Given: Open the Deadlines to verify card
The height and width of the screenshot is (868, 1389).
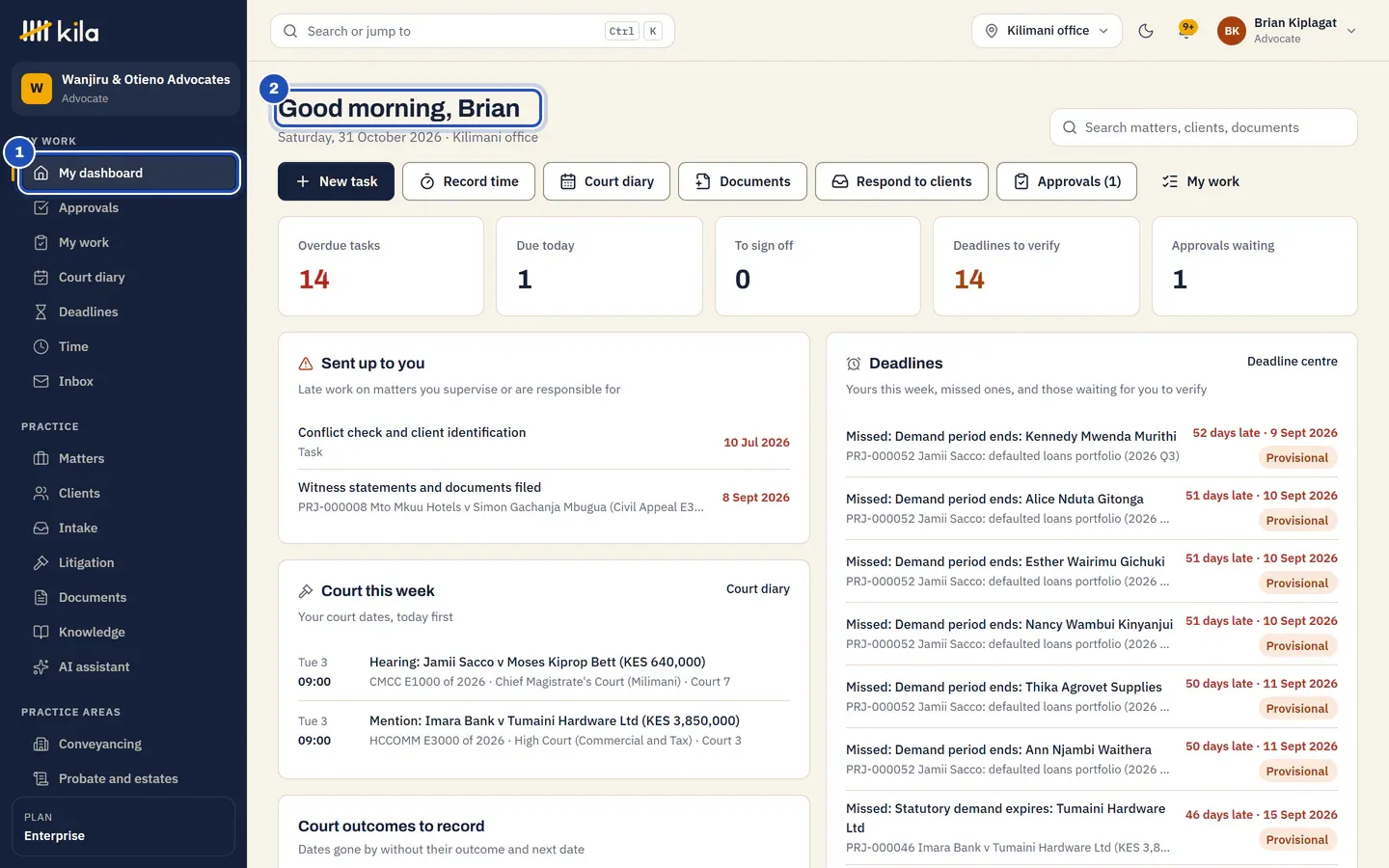Looking at the screenshot, I should click(1036, 266).
